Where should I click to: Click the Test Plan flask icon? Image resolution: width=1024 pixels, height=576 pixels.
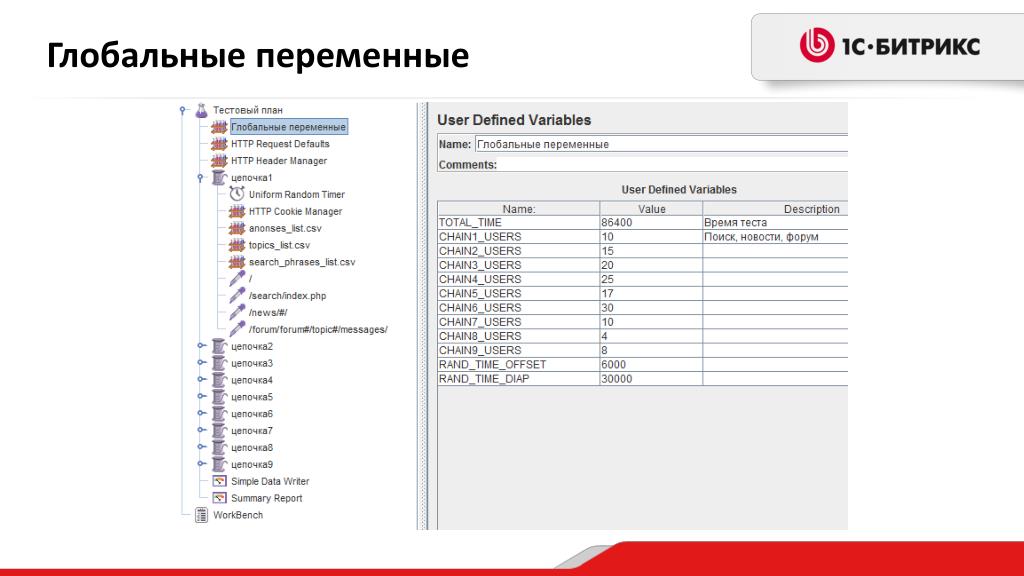point(201,110)
